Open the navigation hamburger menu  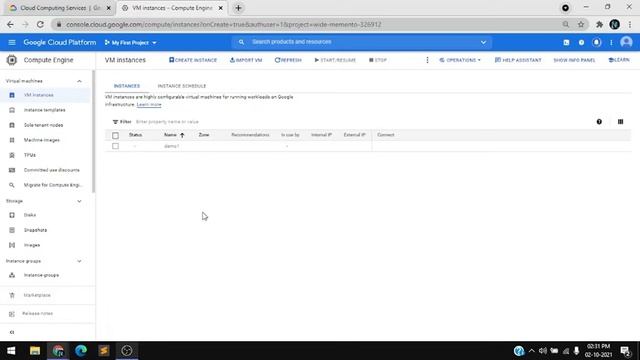12,42
